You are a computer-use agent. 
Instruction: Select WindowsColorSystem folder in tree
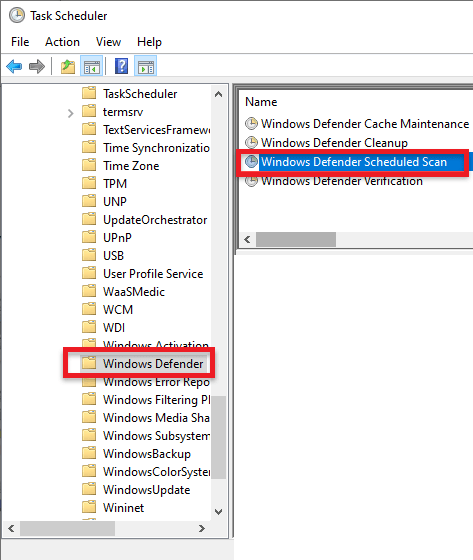[x=156, y=471]
